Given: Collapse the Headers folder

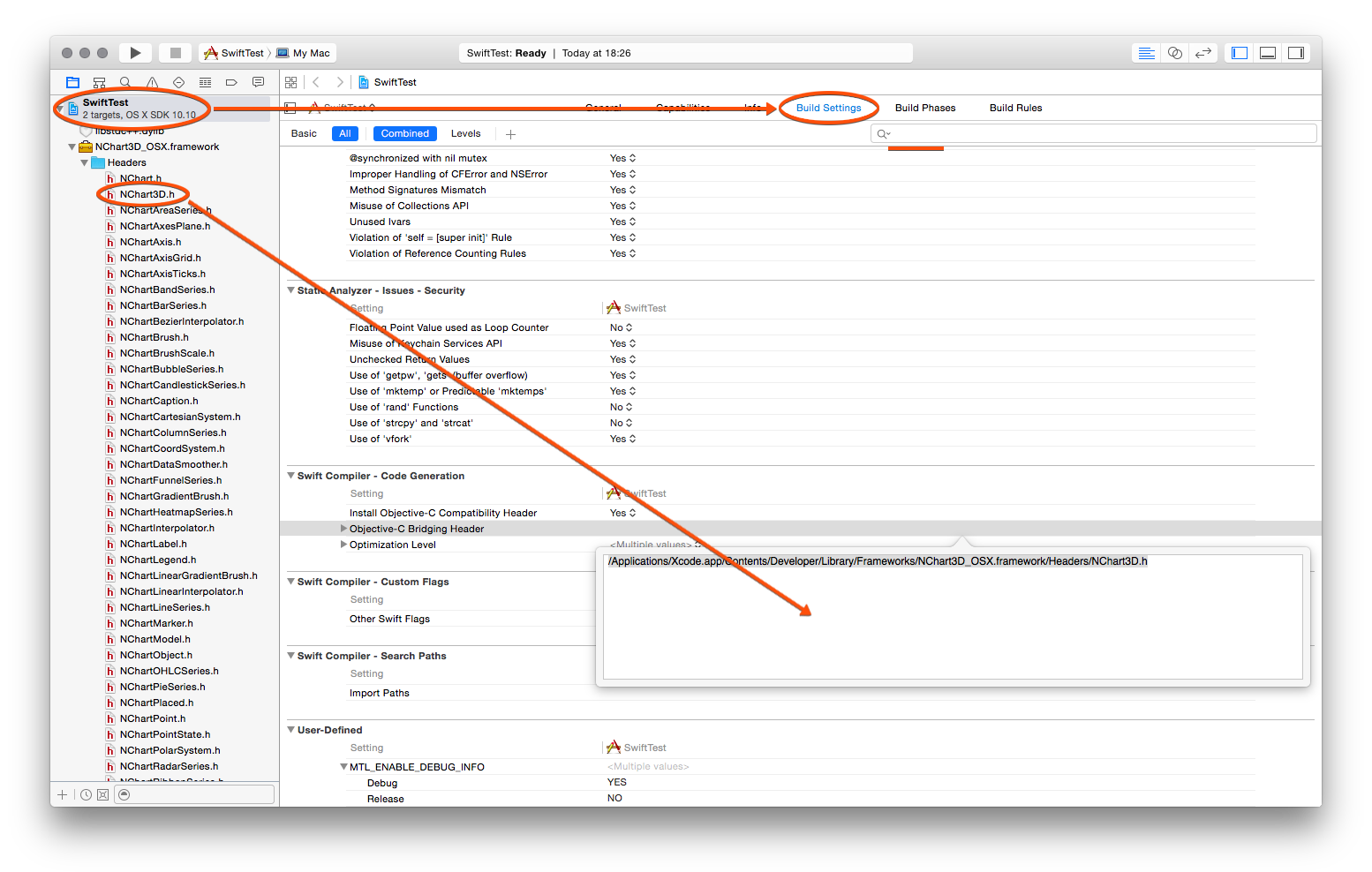Looking at the screenshot, I should tap(85, 163).
